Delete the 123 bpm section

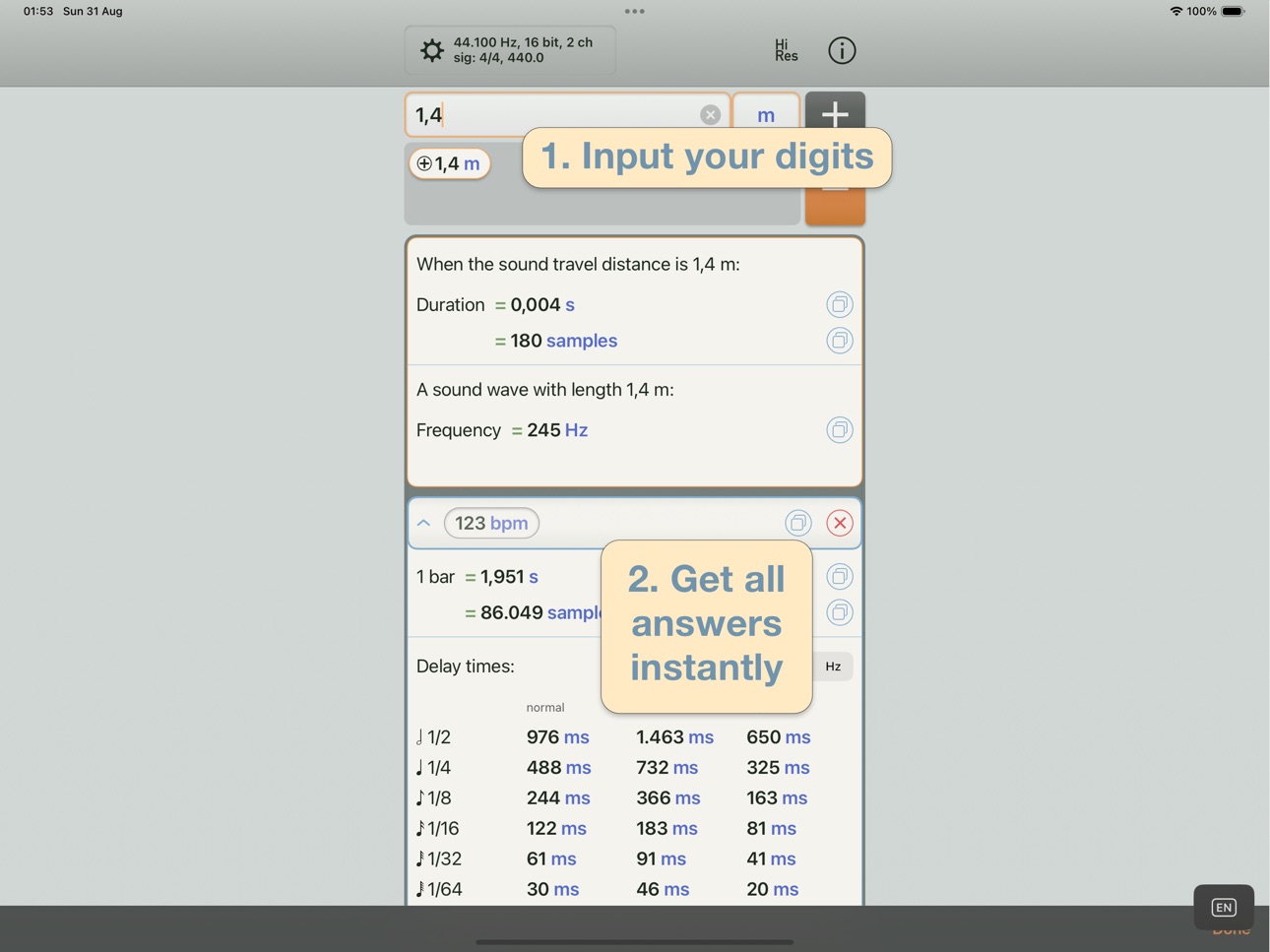click(840, 523)
